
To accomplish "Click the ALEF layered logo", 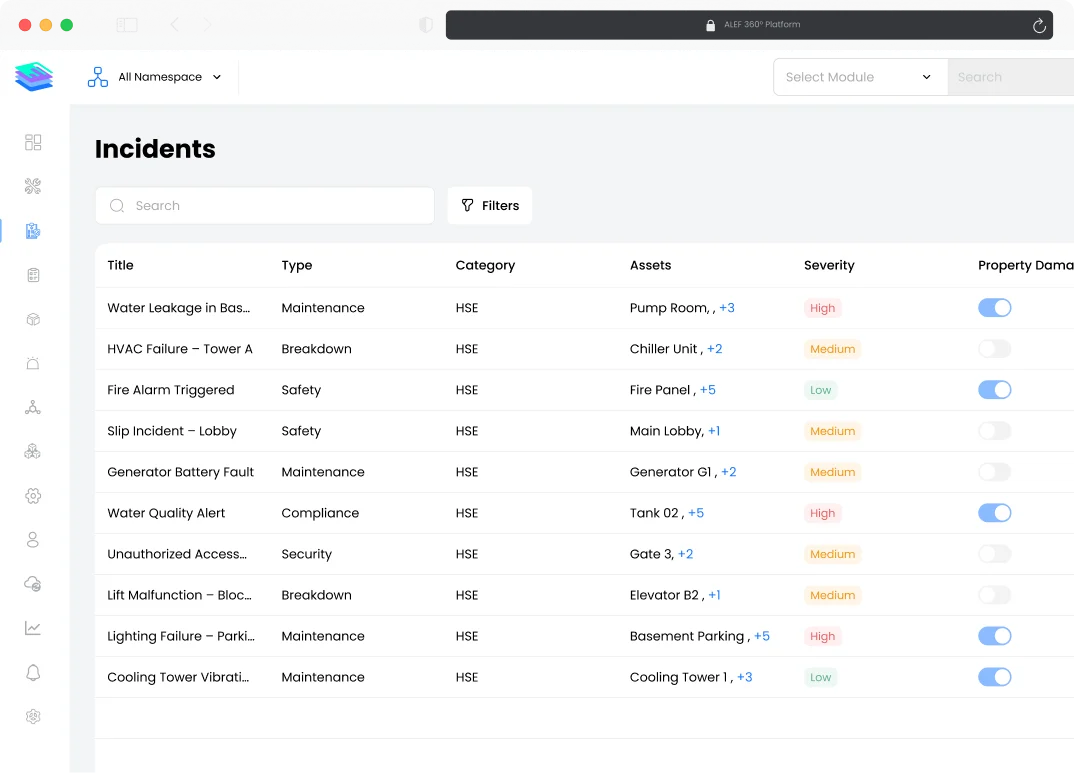I will [34, 76].
